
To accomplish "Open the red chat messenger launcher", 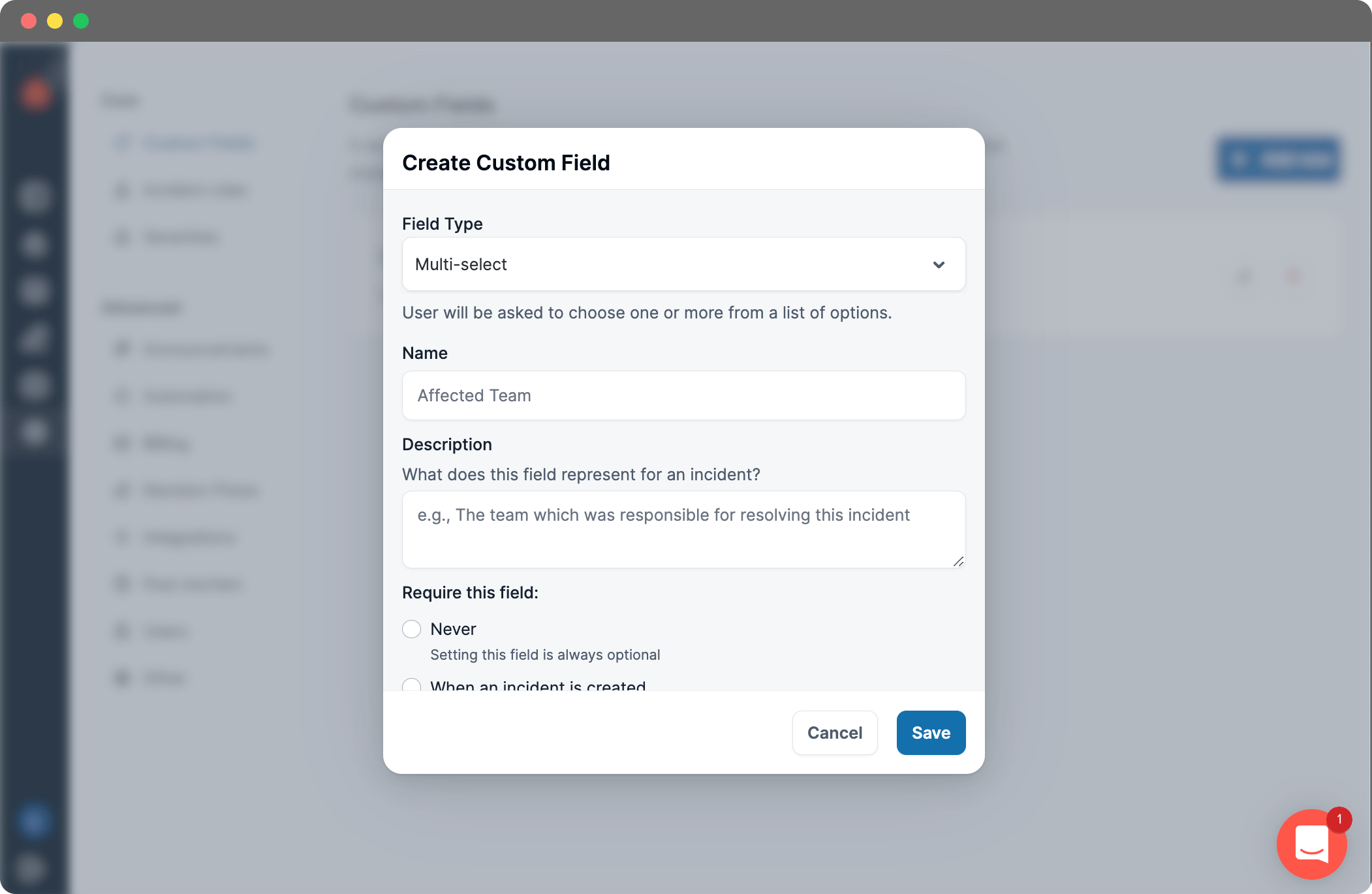I will [1310, 845].
